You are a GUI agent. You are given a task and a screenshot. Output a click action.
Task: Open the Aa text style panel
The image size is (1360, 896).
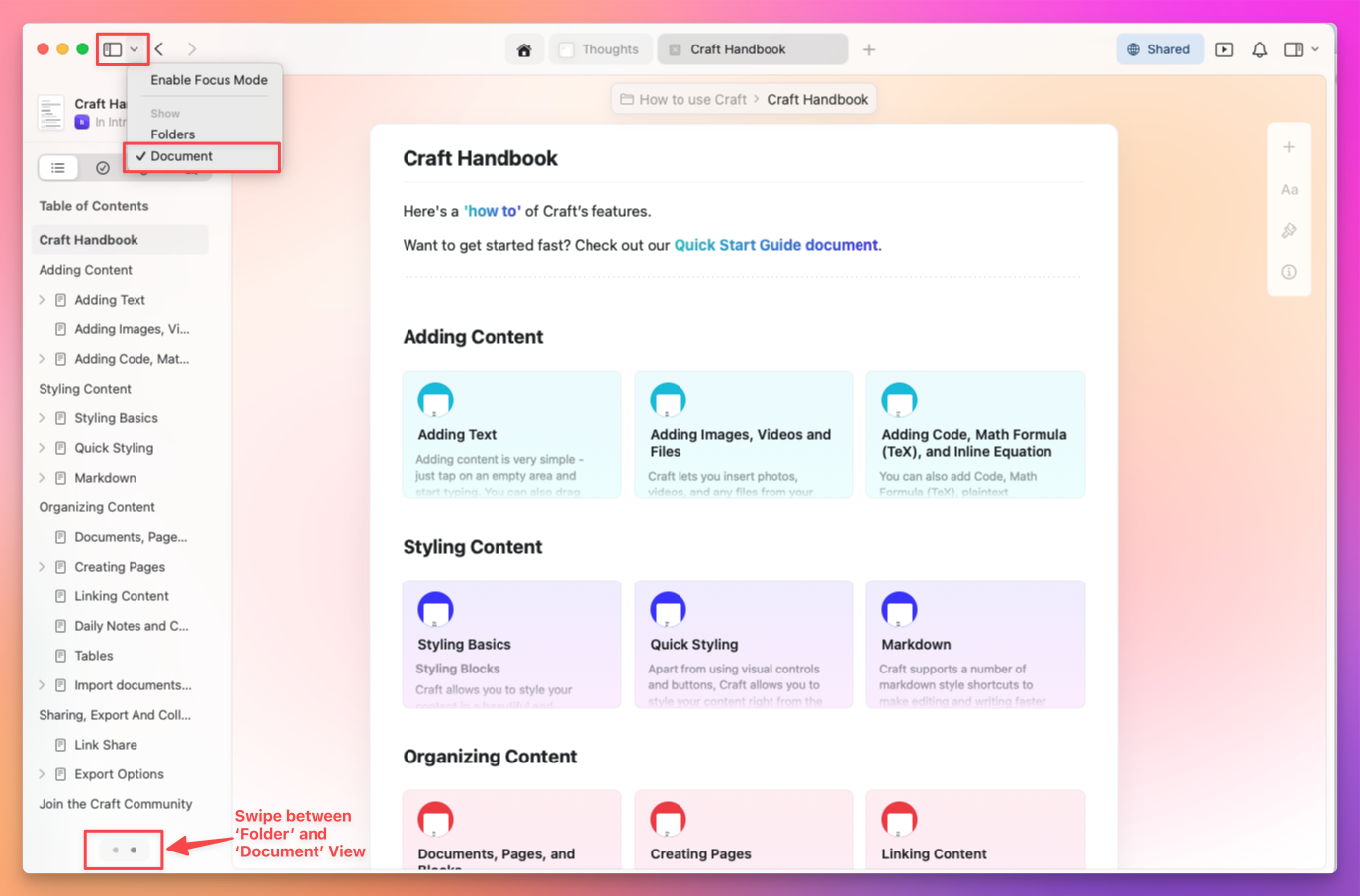coord(1289,189)
